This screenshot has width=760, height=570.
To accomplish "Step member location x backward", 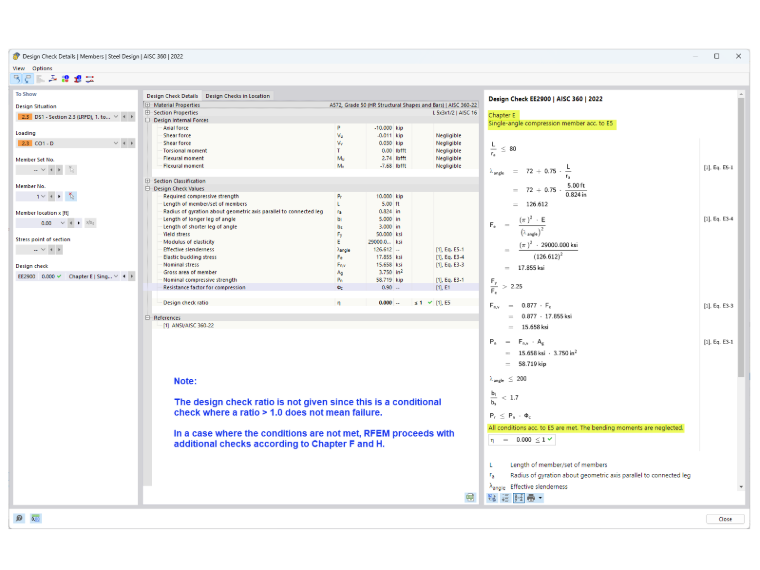I will click(x=71, y=223).
